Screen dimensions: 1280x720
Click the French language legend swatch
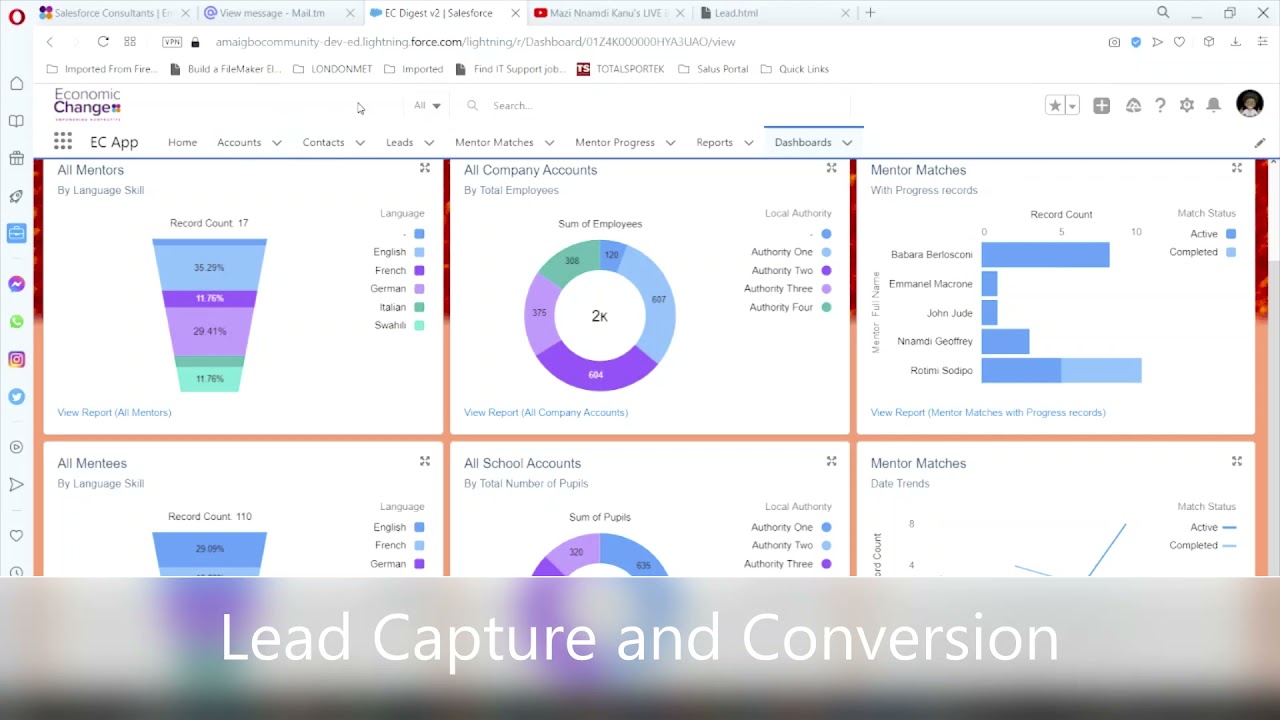point(419,271)
